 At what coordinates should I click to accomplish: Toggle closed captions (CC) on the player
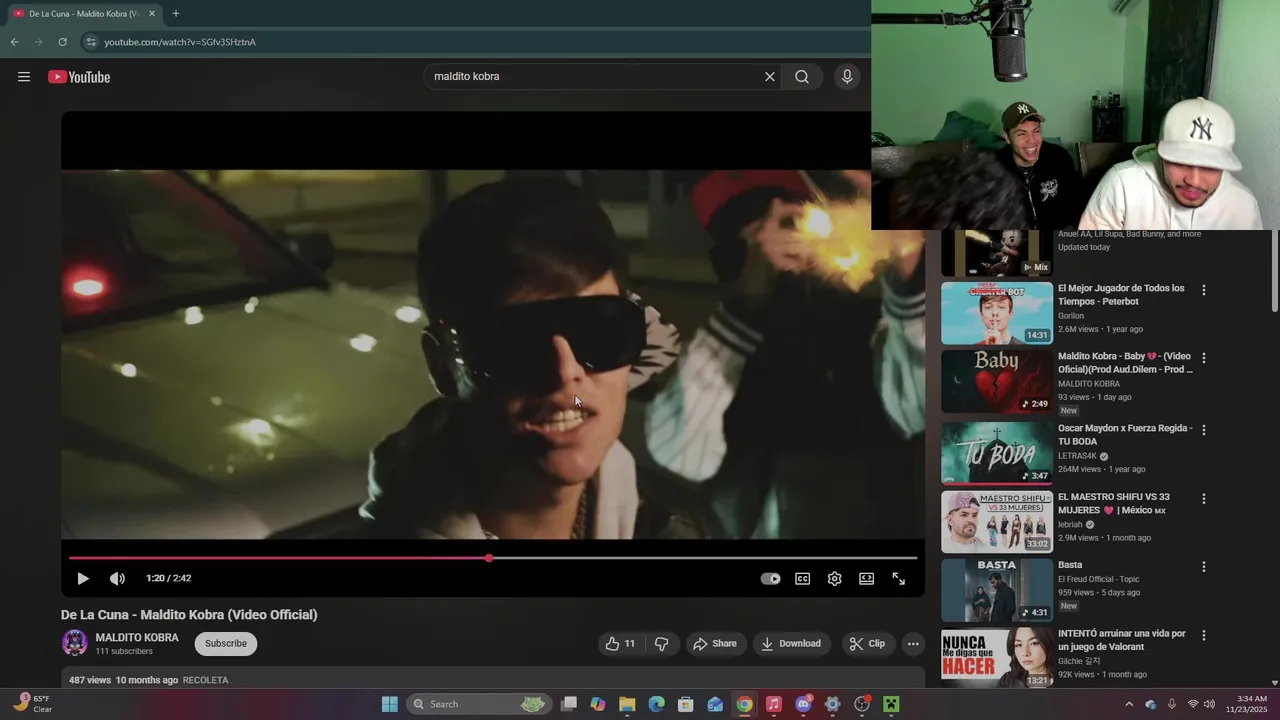pos(802,578)
